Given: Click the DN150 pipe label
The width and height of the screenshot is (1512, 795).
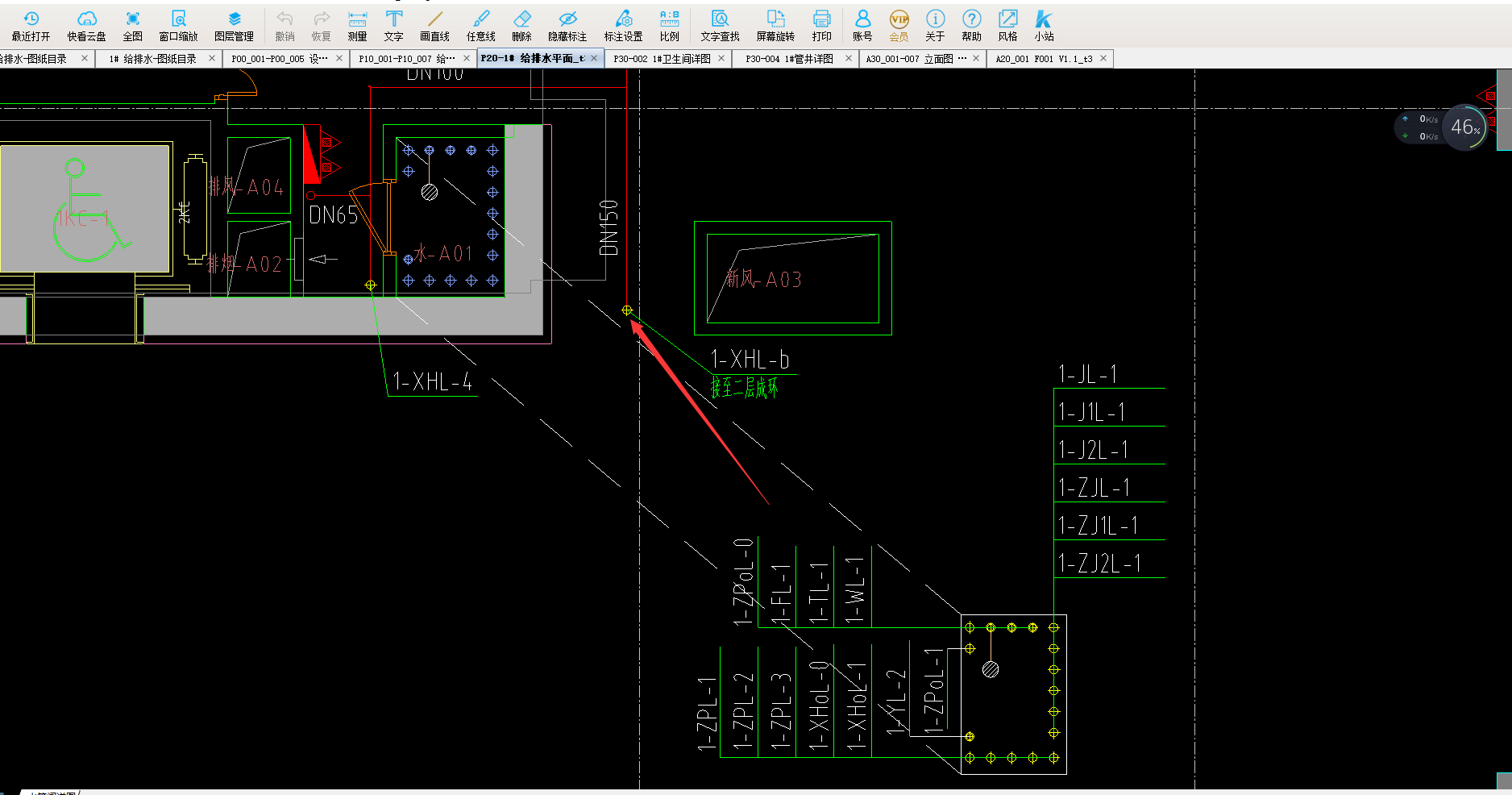Looking at the screenshot, I should click(609, 227).
